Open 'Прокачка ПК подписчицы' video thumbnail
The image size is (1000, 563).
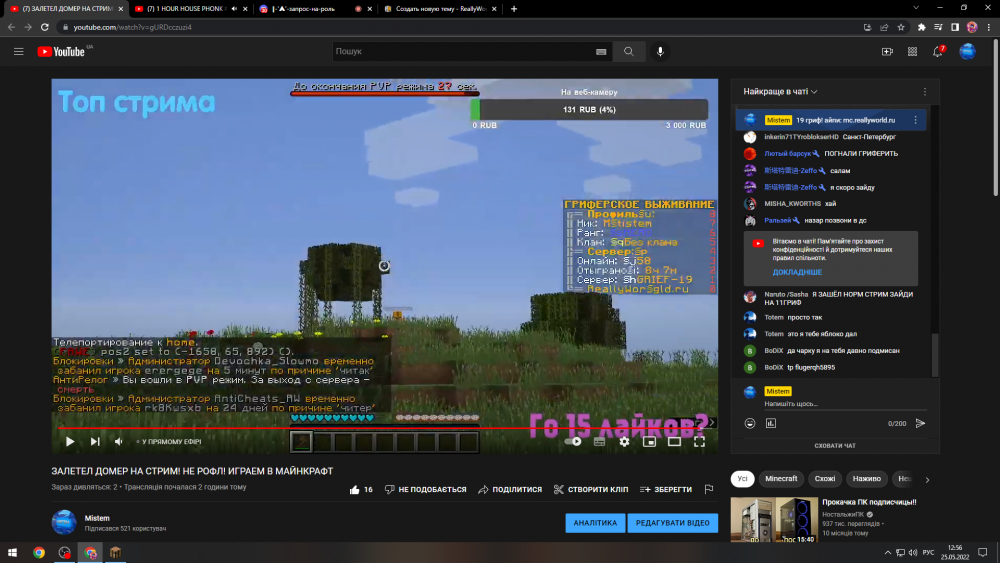774,520
